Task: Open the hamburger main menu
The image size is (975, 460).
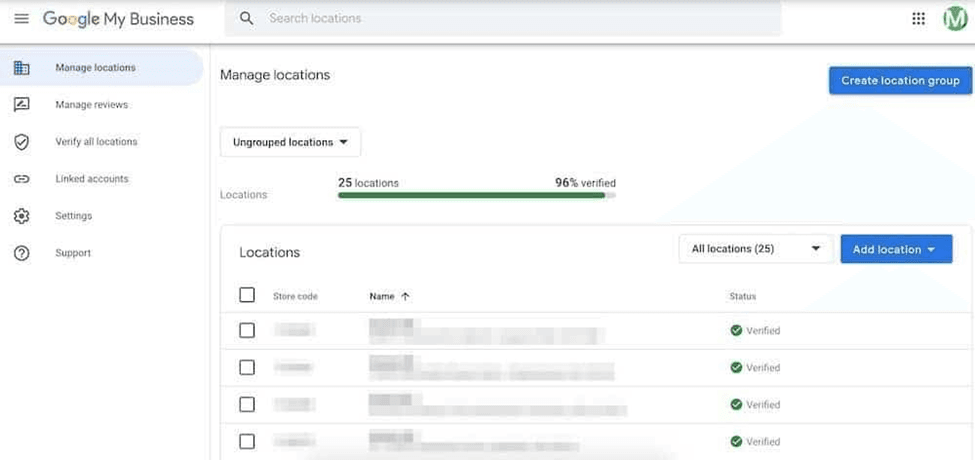Action: pos(21,19)
